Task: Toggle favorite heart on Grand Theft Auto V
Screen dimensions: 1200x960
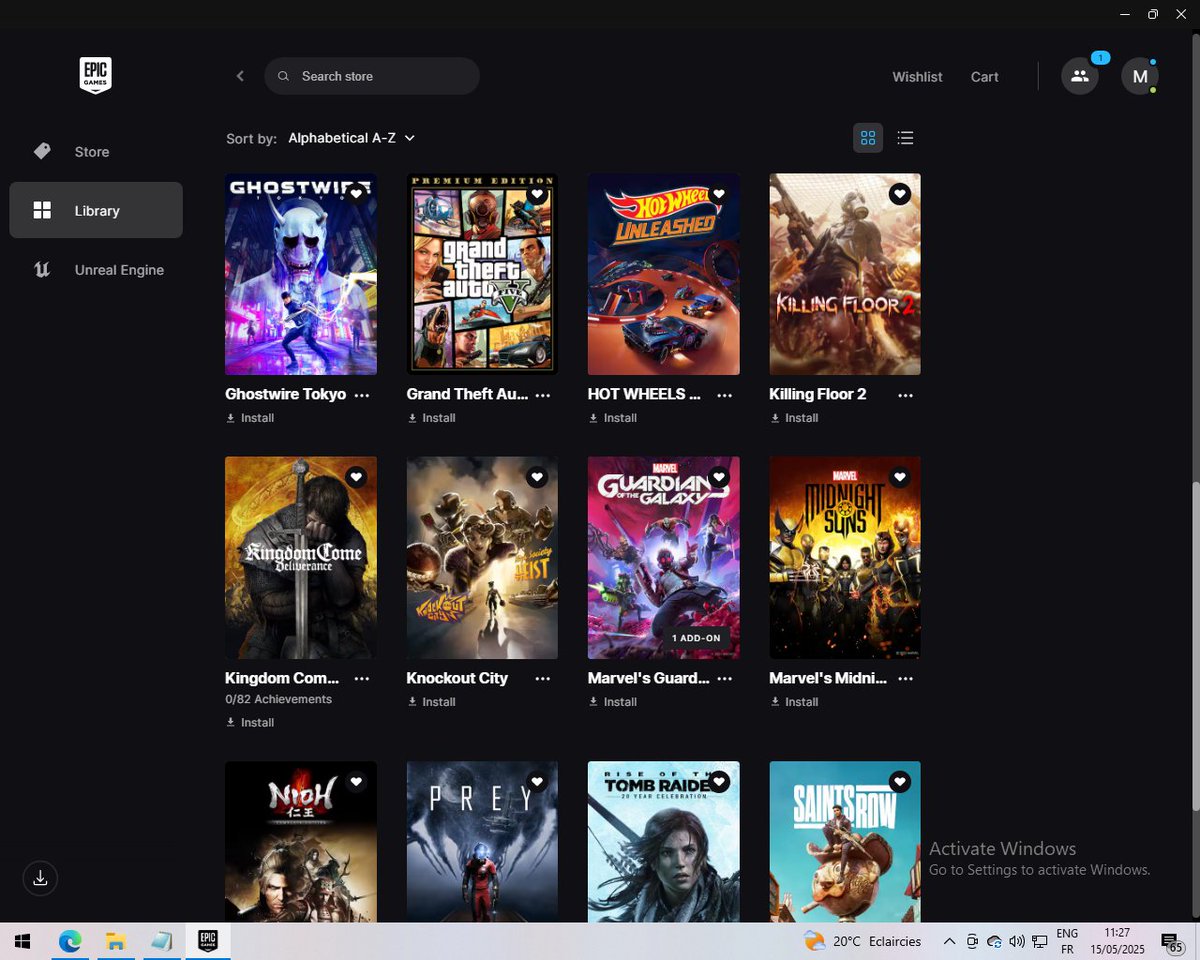Action: point(537,194)
